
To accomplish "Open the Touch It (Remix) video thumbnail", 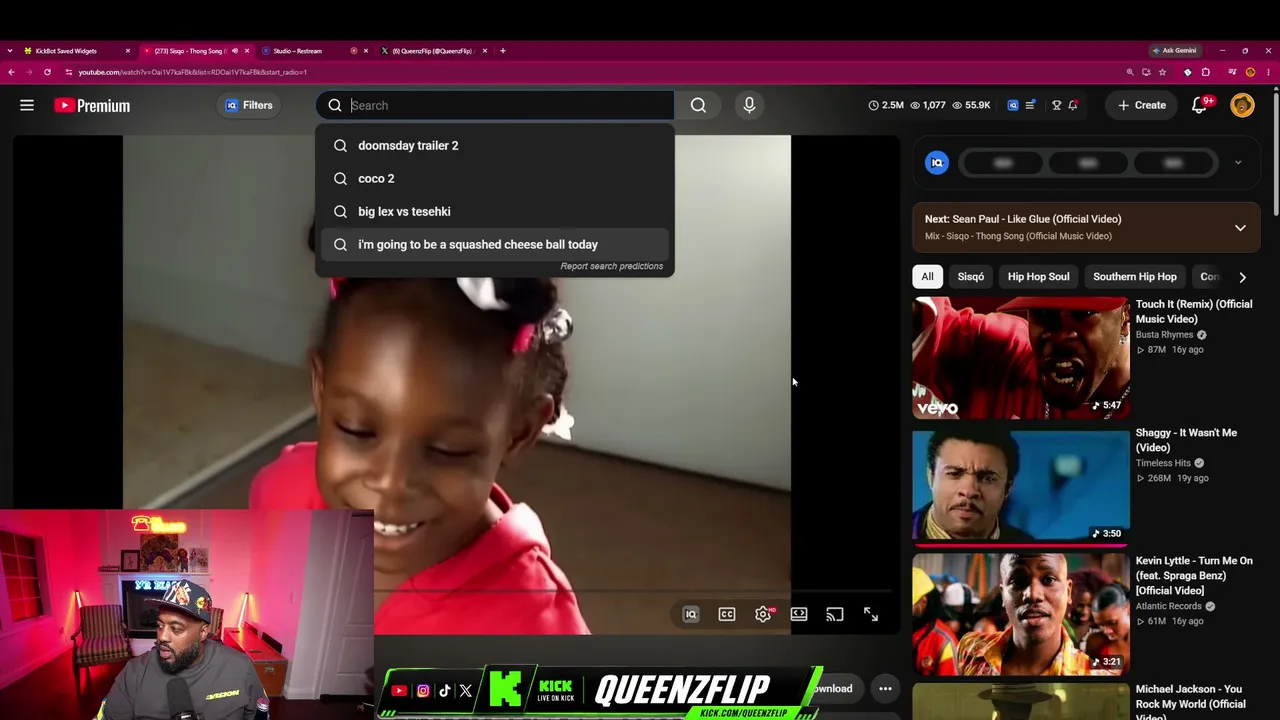I will (1021, 357).
